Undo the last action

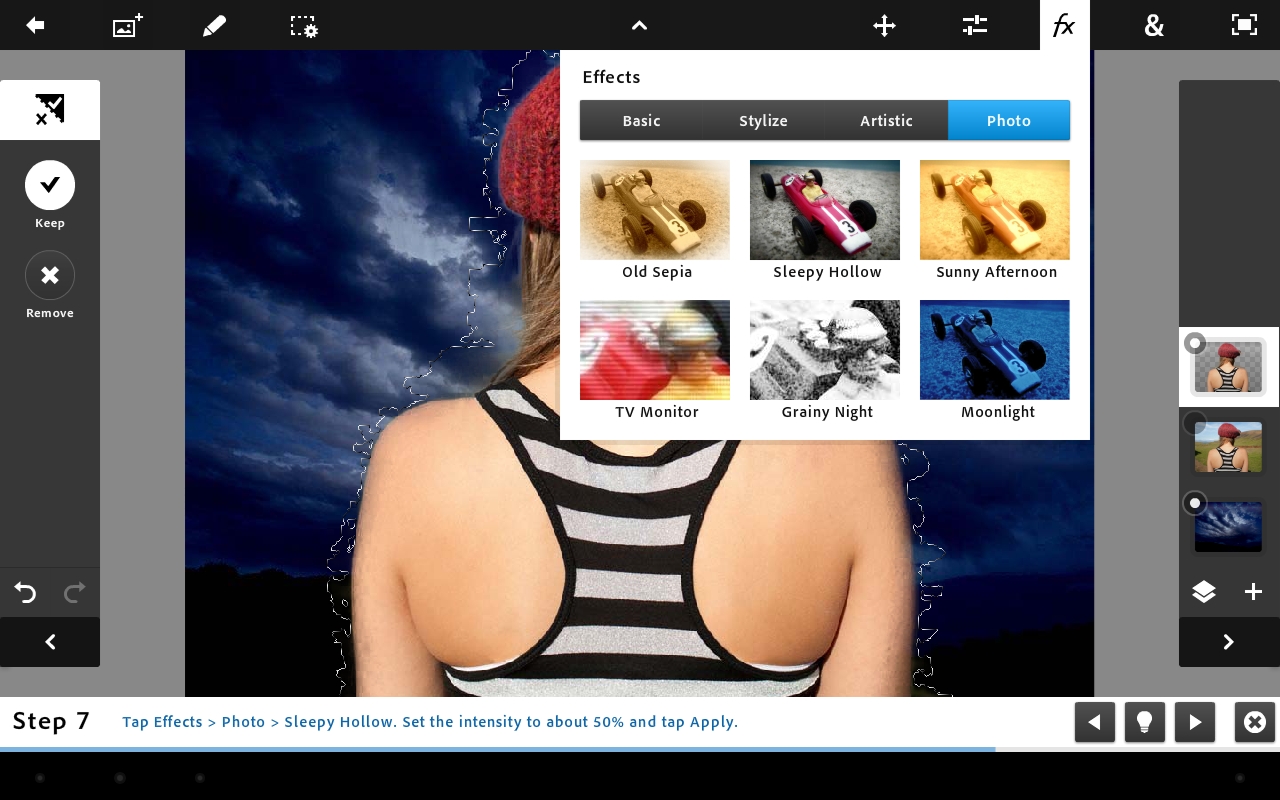point(25,593)
